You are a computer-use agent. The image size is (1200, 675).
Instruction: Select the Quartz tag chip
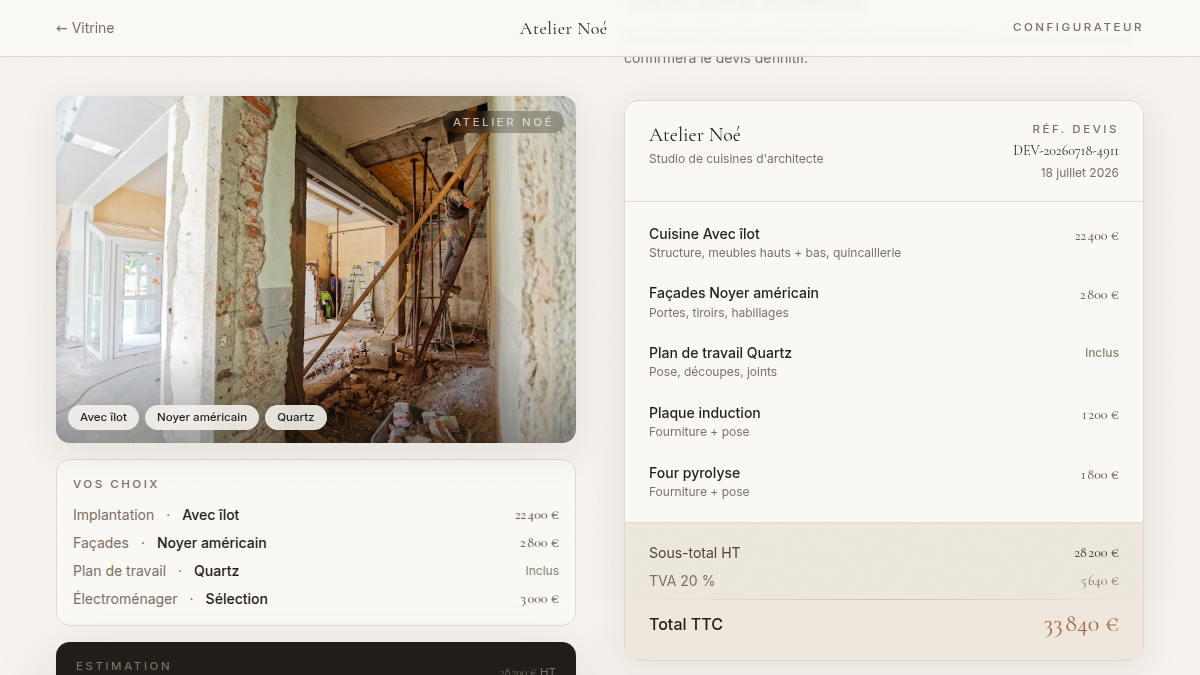tap(296, 417)
